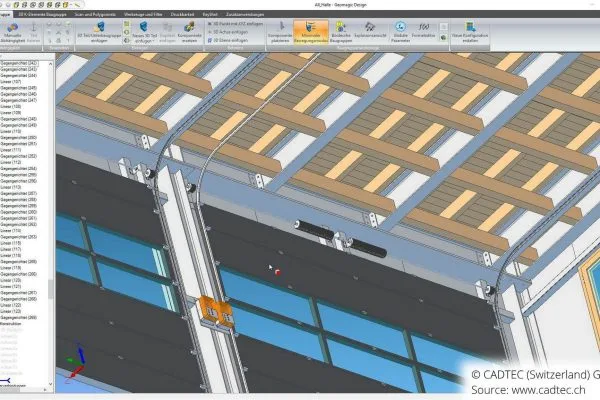The image size is (600, 400).
Task: Click Neues 3D Teil einfügen icon
Action: click(144, 27)
